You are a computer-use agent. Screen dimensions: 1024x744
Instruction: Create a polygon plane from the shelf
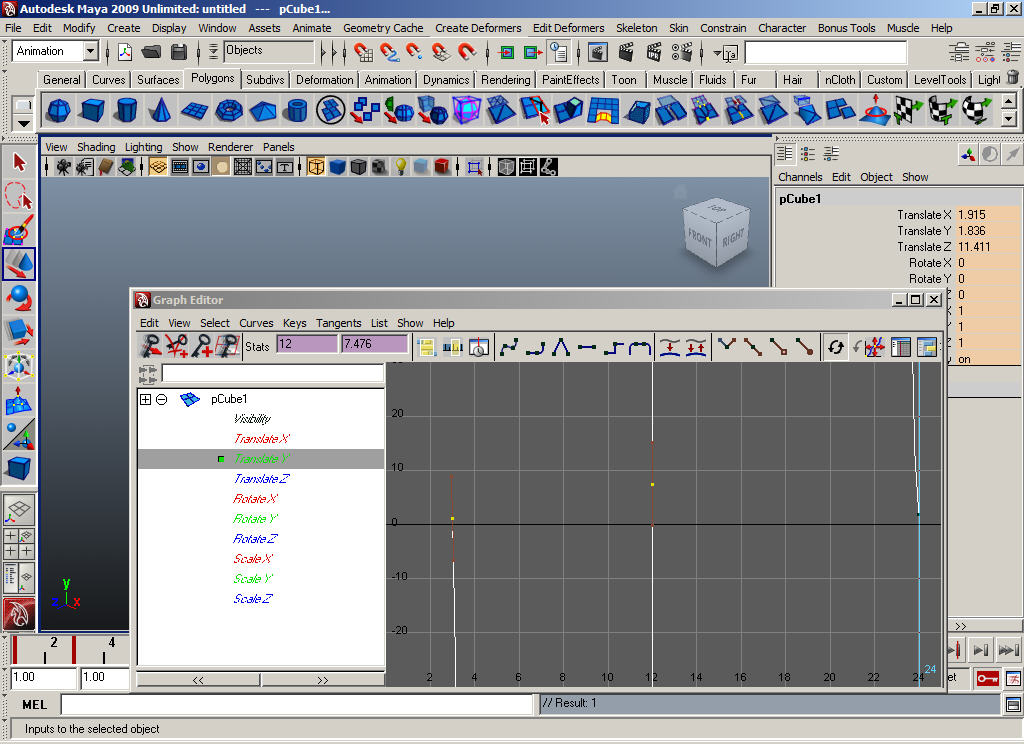pos(194,110)
